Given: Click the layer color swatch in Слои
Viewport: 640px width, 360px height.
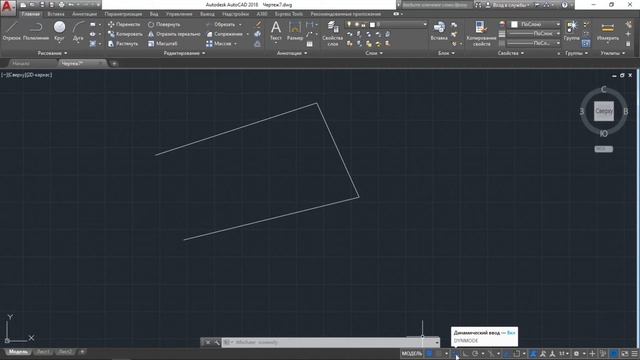Looking at the screenshot, I should (x=372, y=24).
